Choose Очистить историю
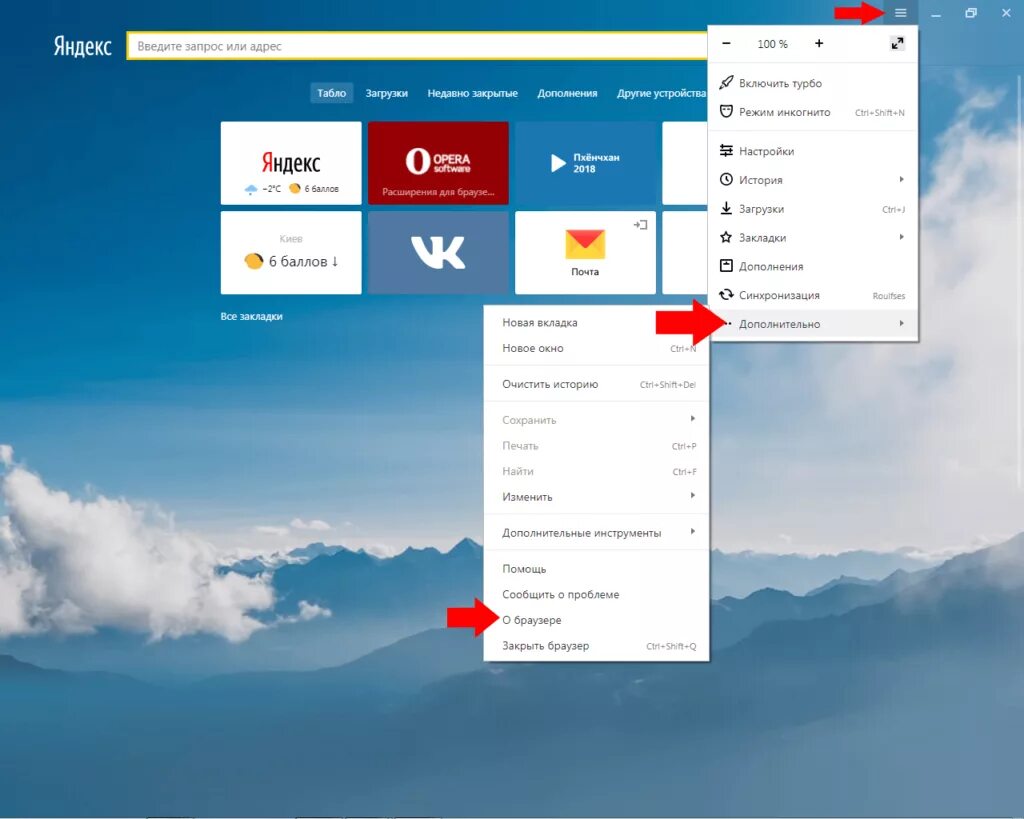 [596, 384]
